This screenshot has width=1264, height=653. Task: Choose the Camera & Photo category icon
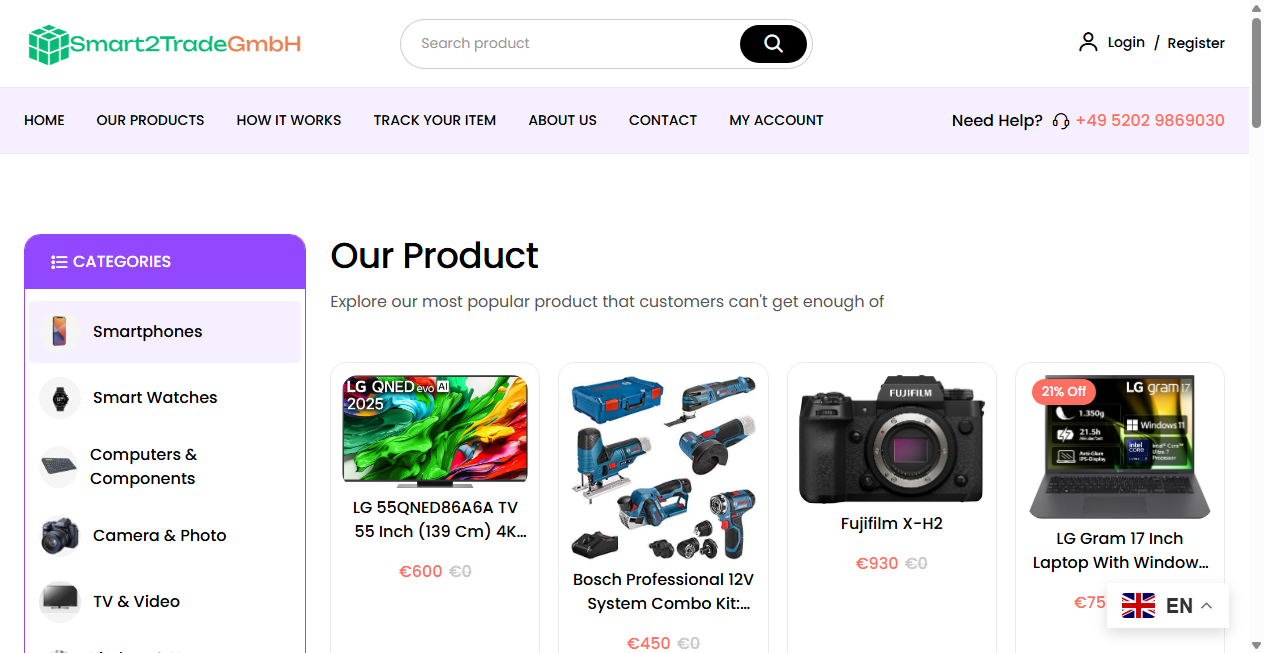60,535
